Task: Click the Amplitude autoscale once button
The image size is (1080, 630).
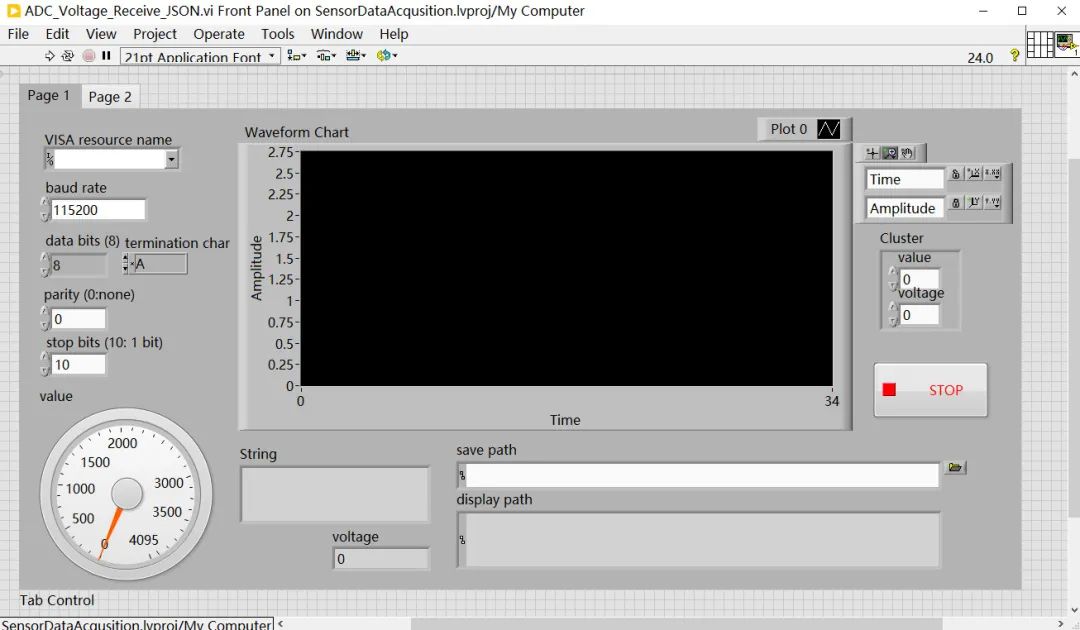Action: click(973, 203)
